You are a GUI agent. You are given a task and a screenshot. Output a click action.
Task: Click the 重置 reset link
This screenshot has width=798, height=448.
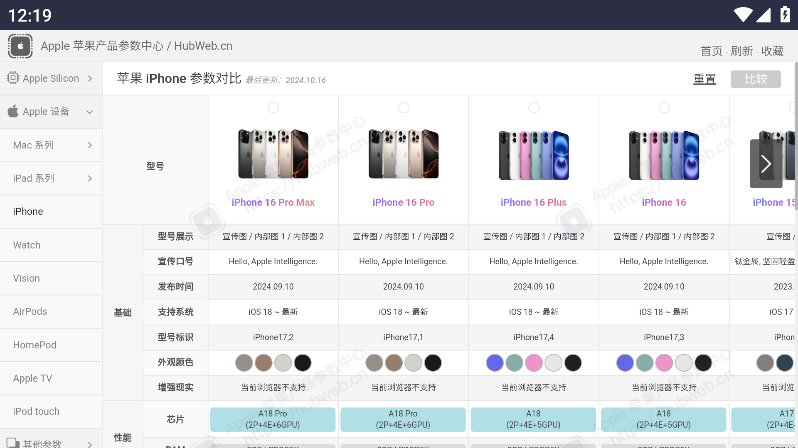704,79
